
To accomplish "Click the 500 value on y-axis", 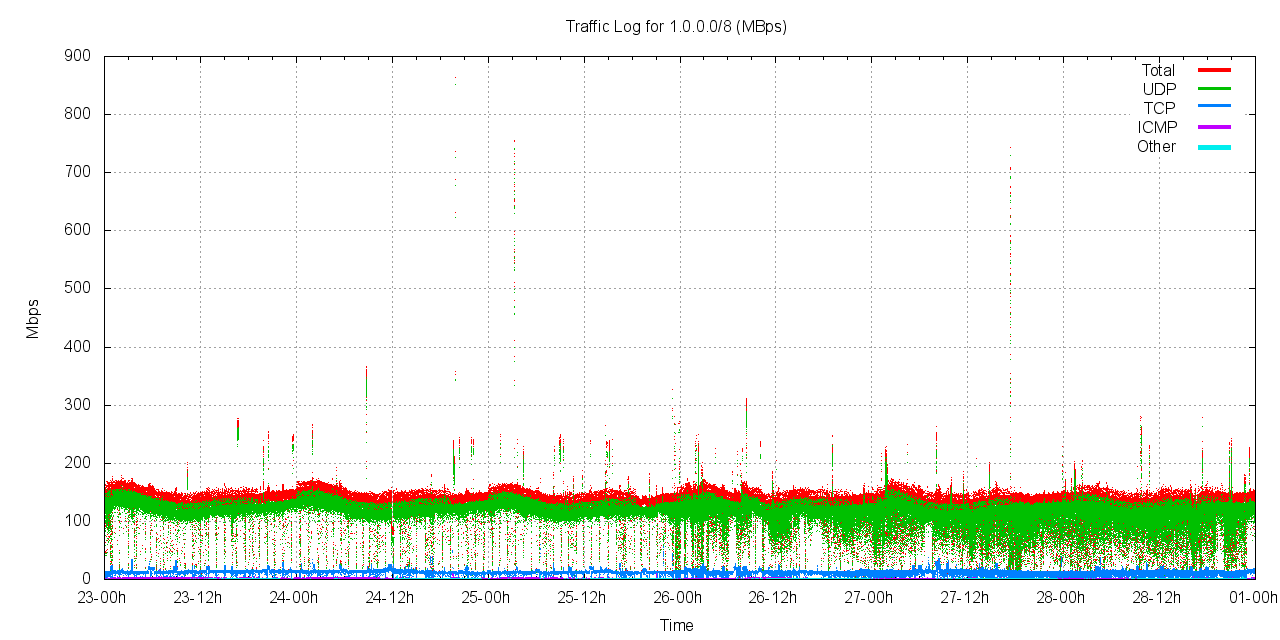I will point(77,289).
